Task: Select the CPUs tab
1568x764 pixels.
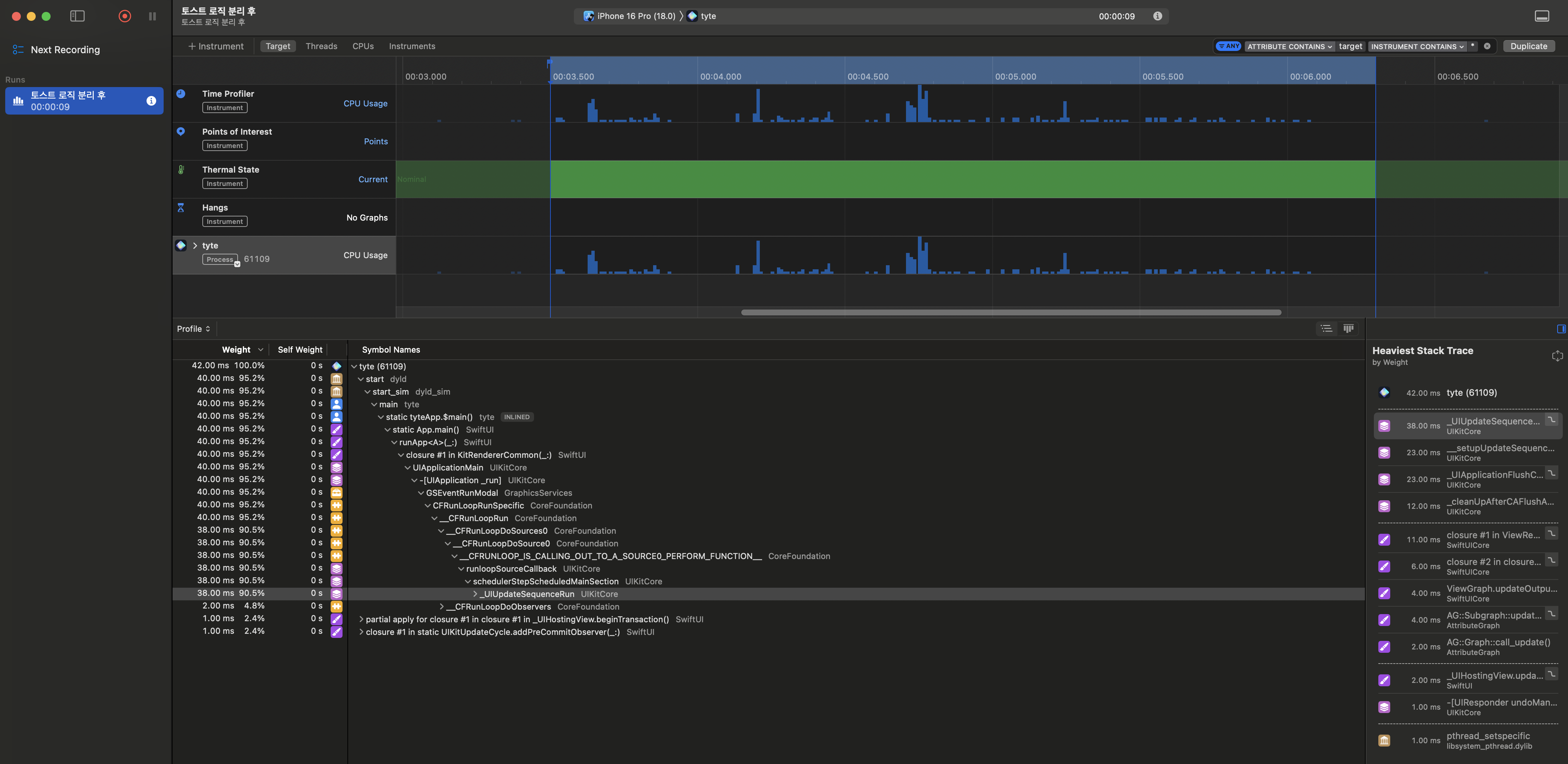Action: tap(363, 46)
